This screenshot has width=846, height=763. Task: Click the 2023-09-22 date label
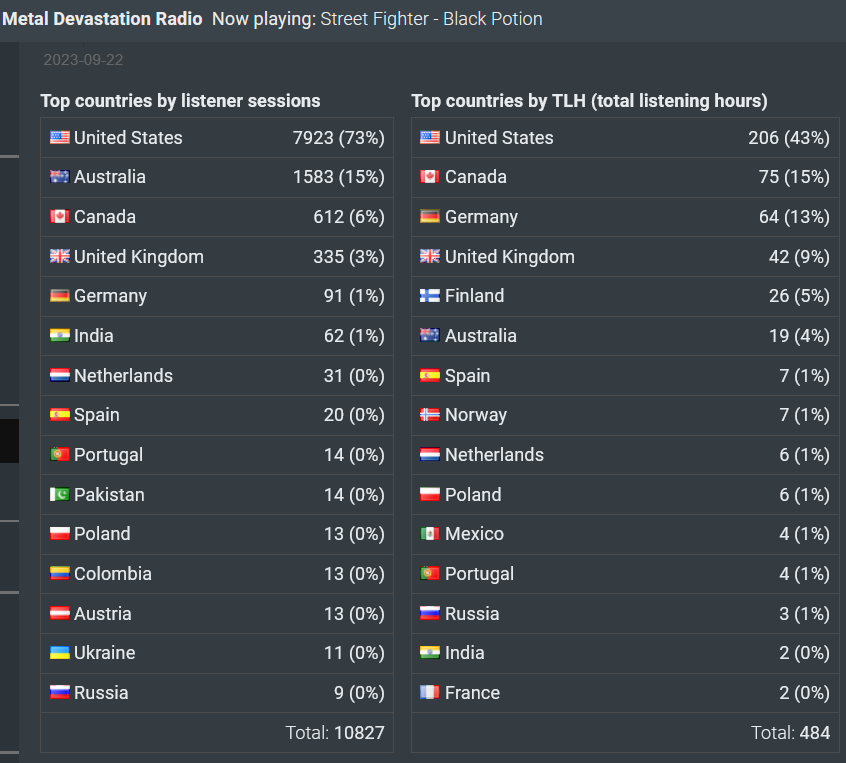tap(83, 60)
